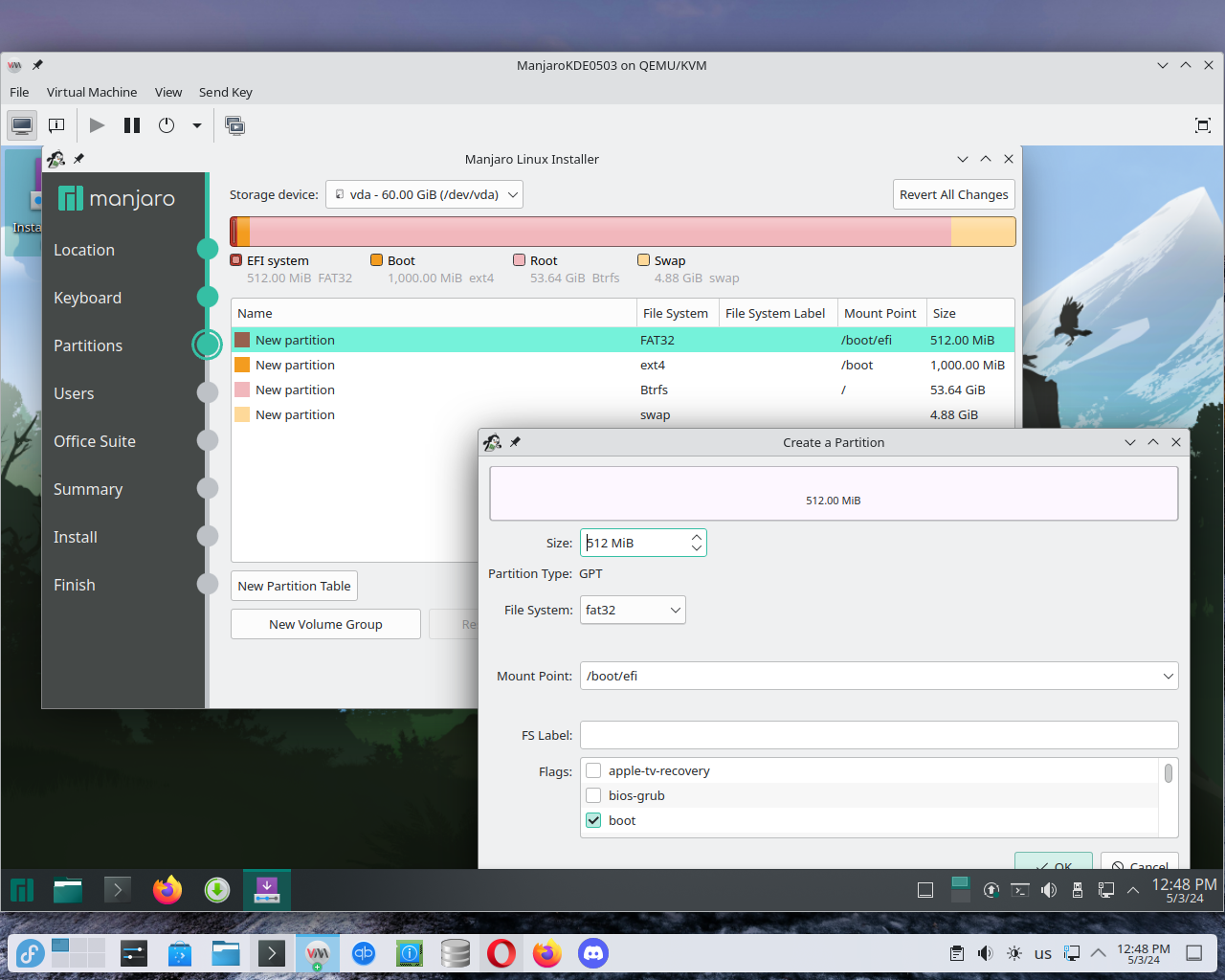
Task: Open the manage VM snapshots icon
Action: coord(234,125)
